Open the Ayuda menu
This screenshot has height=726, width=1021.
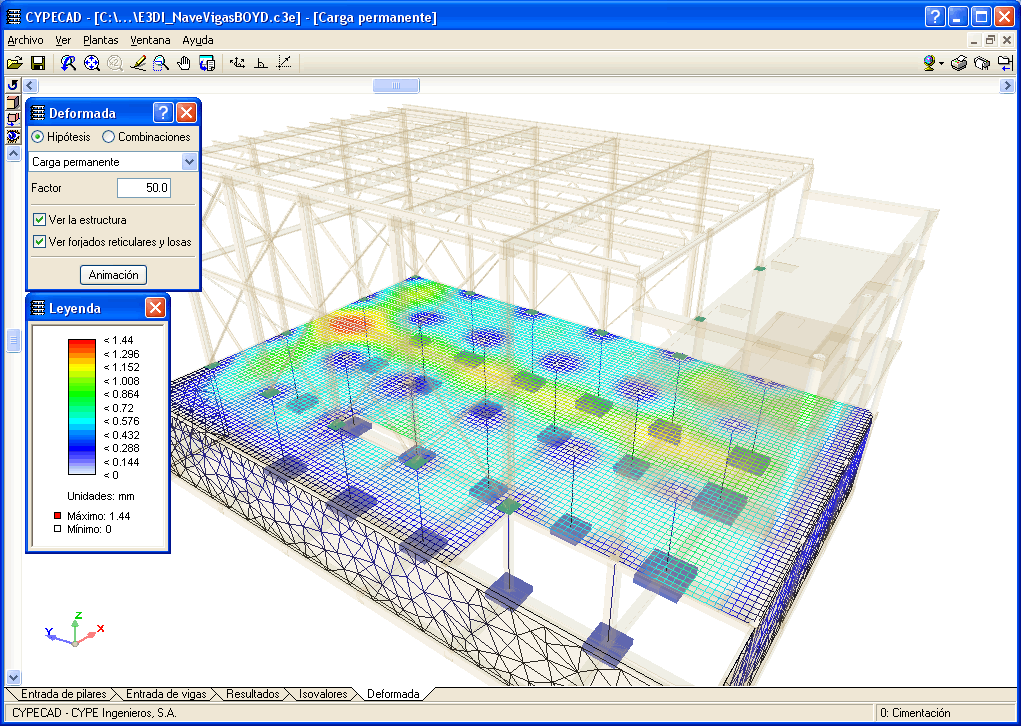pos(198,40)
